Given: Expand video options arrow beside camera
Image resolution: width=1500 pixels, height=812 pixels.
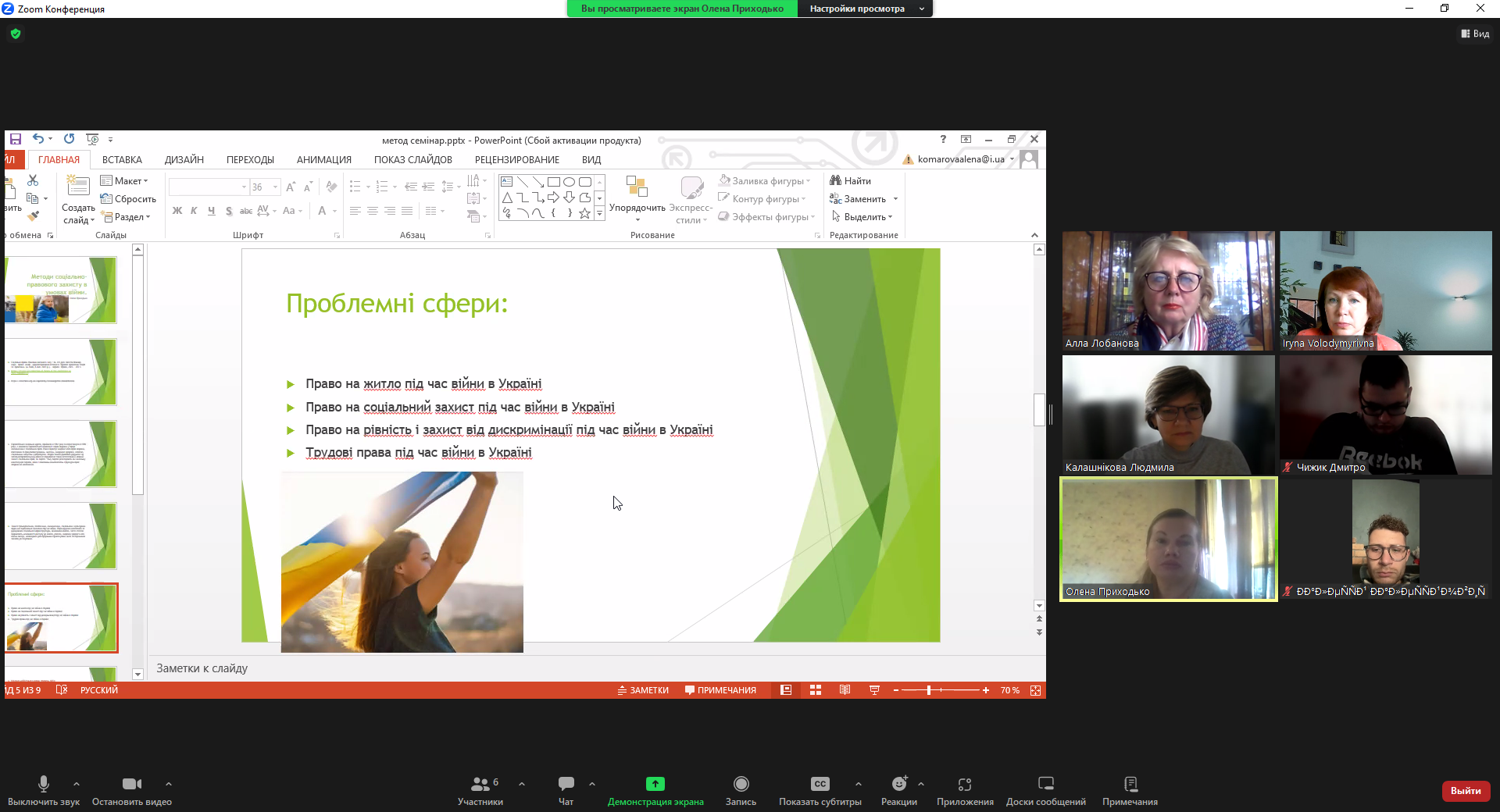Looking at the screenshot, I should click(x=168, y=783).
